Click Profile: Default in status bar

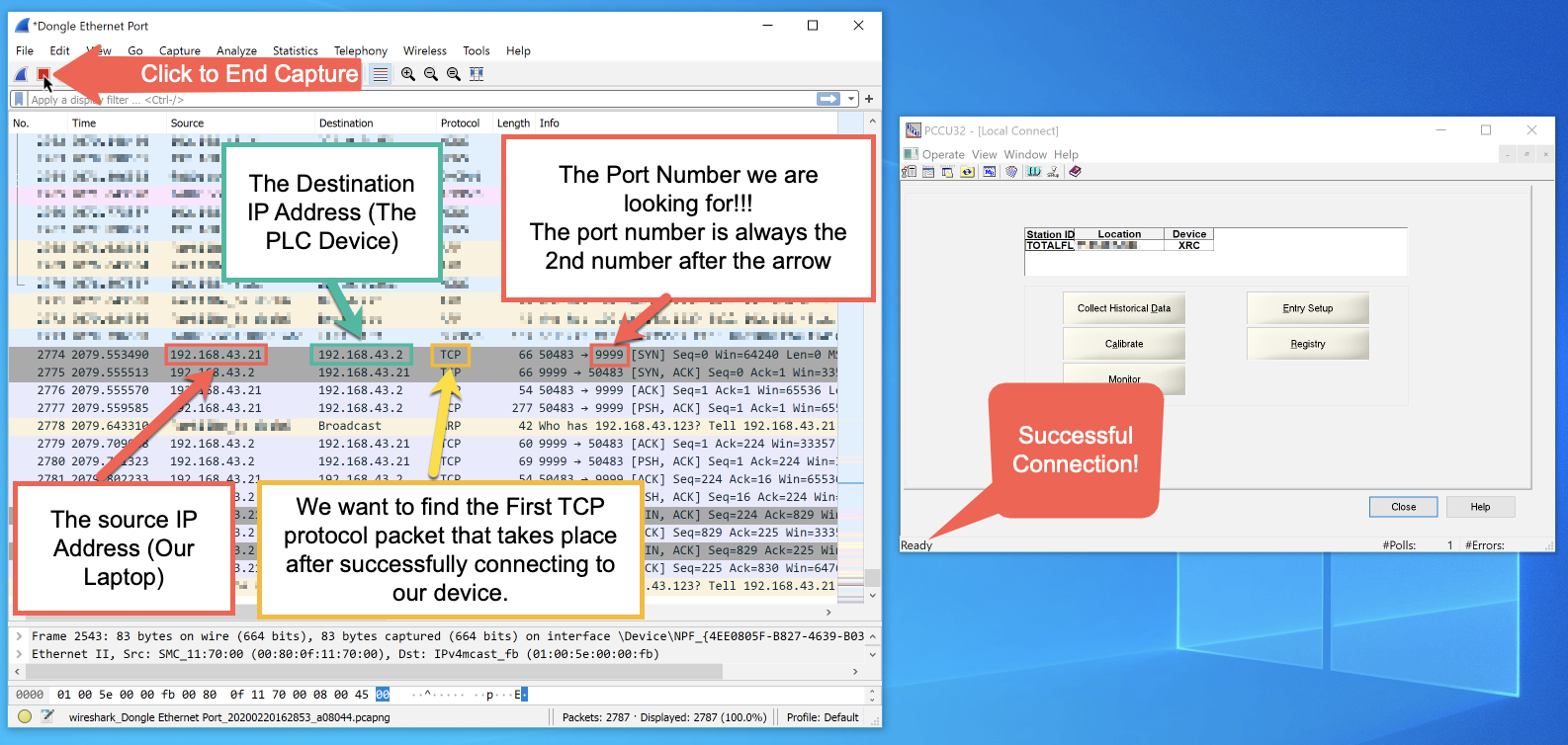point(823,717)
